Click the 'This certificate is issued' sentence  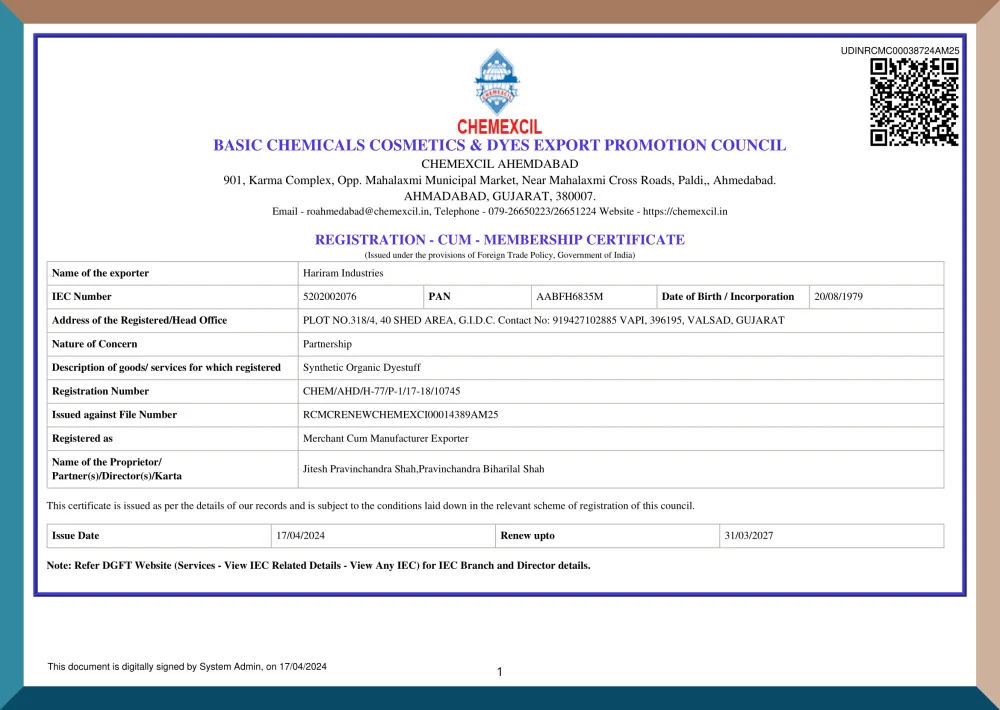point(371,506)
